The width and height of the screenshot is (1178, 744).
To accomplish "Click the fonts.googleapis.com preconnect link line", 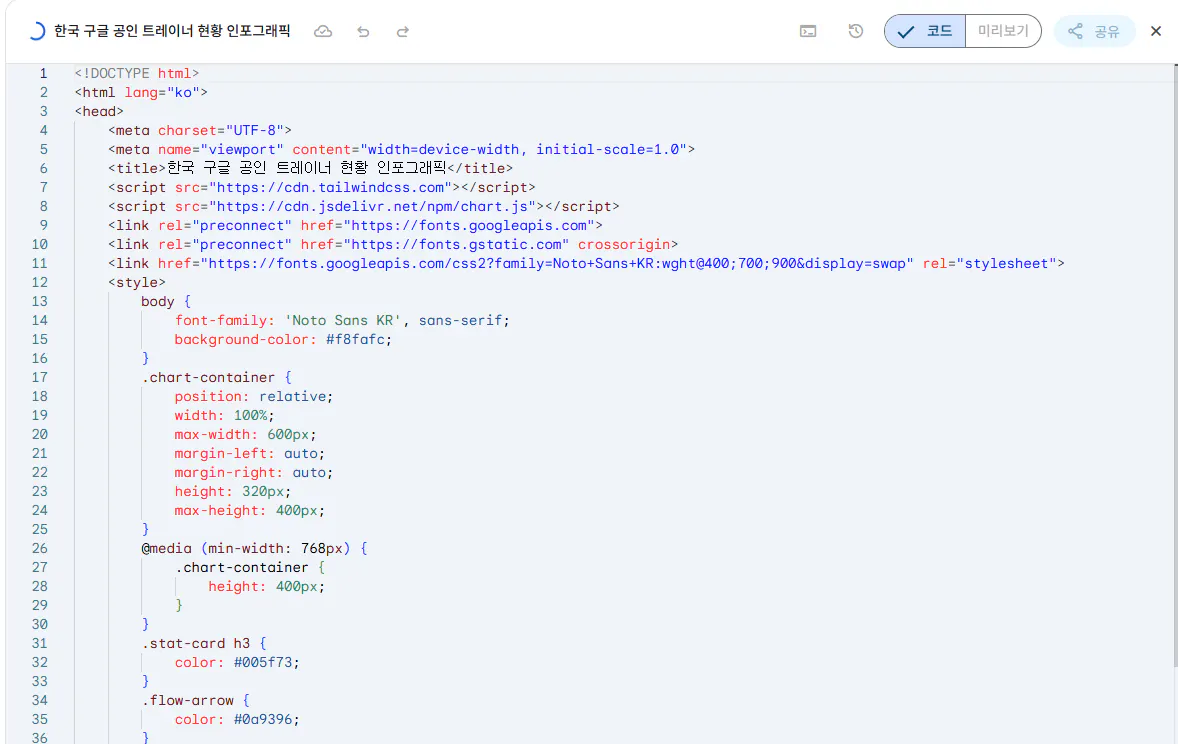I will pyautogui.click(x=355, y=225).
